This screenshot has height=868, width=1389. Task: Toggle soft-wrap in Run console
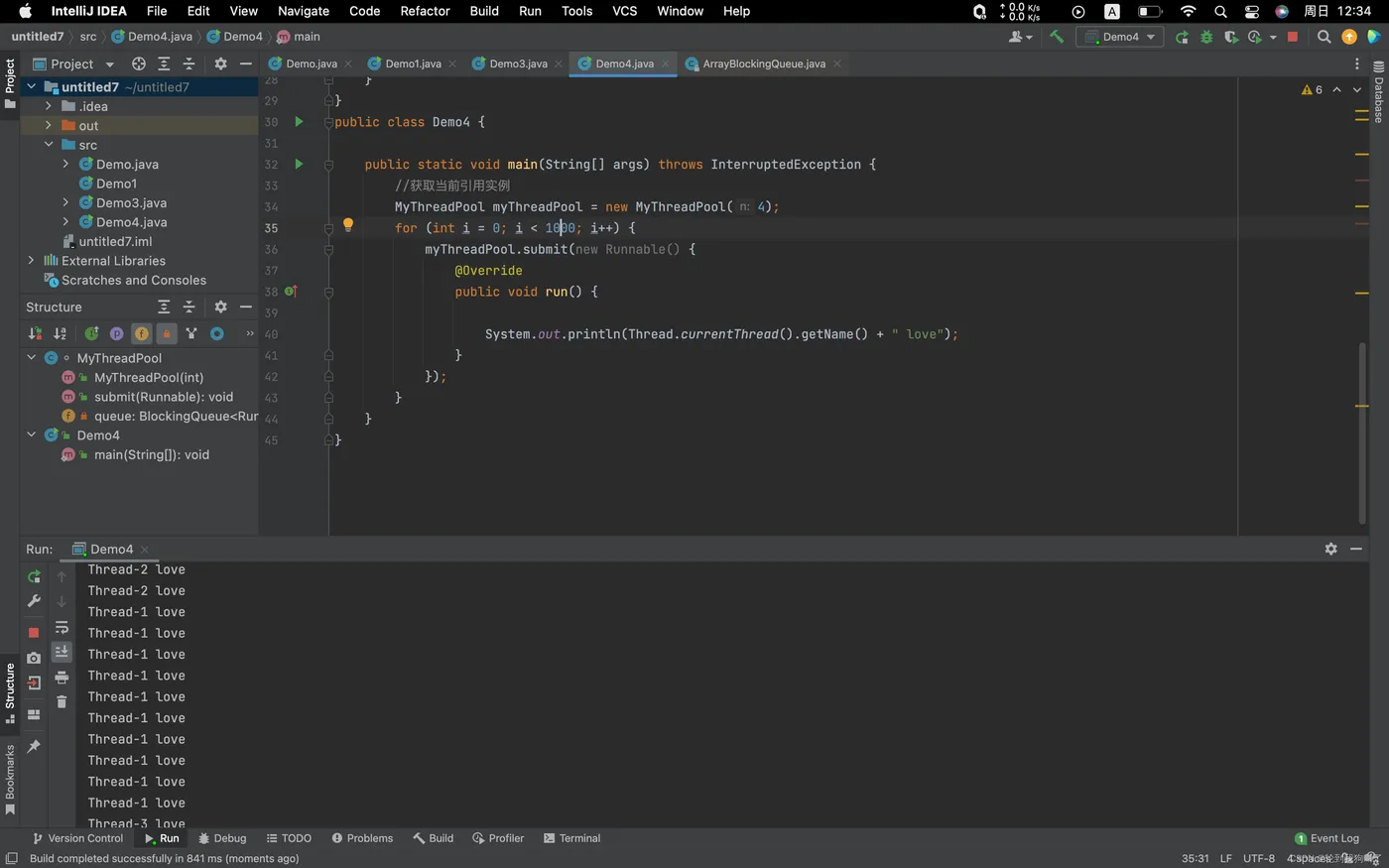pos(62,627)
